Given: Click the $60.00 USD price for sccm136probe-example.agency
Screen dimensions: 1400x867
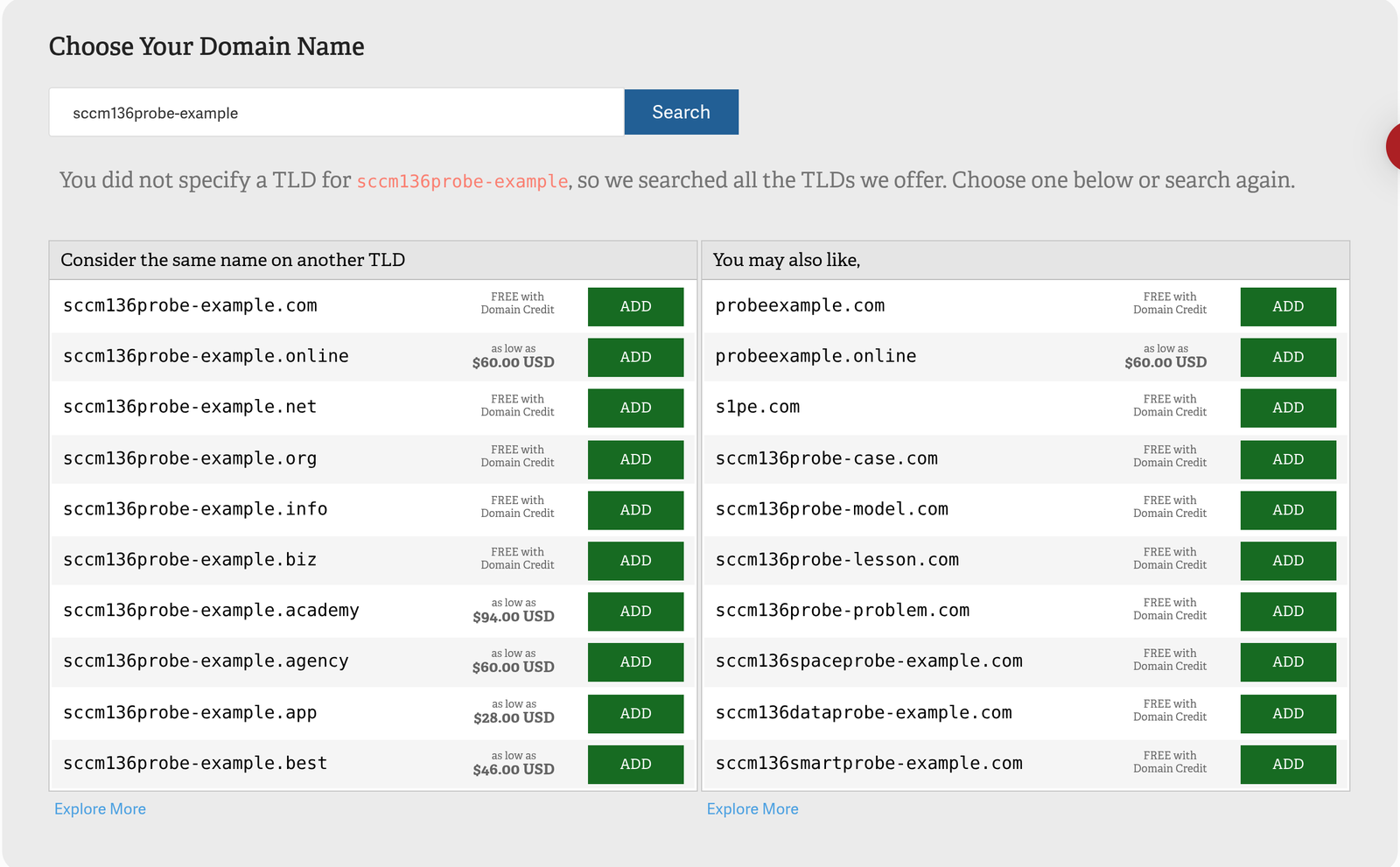Looking at the screenshot, I should coord(514,668).
